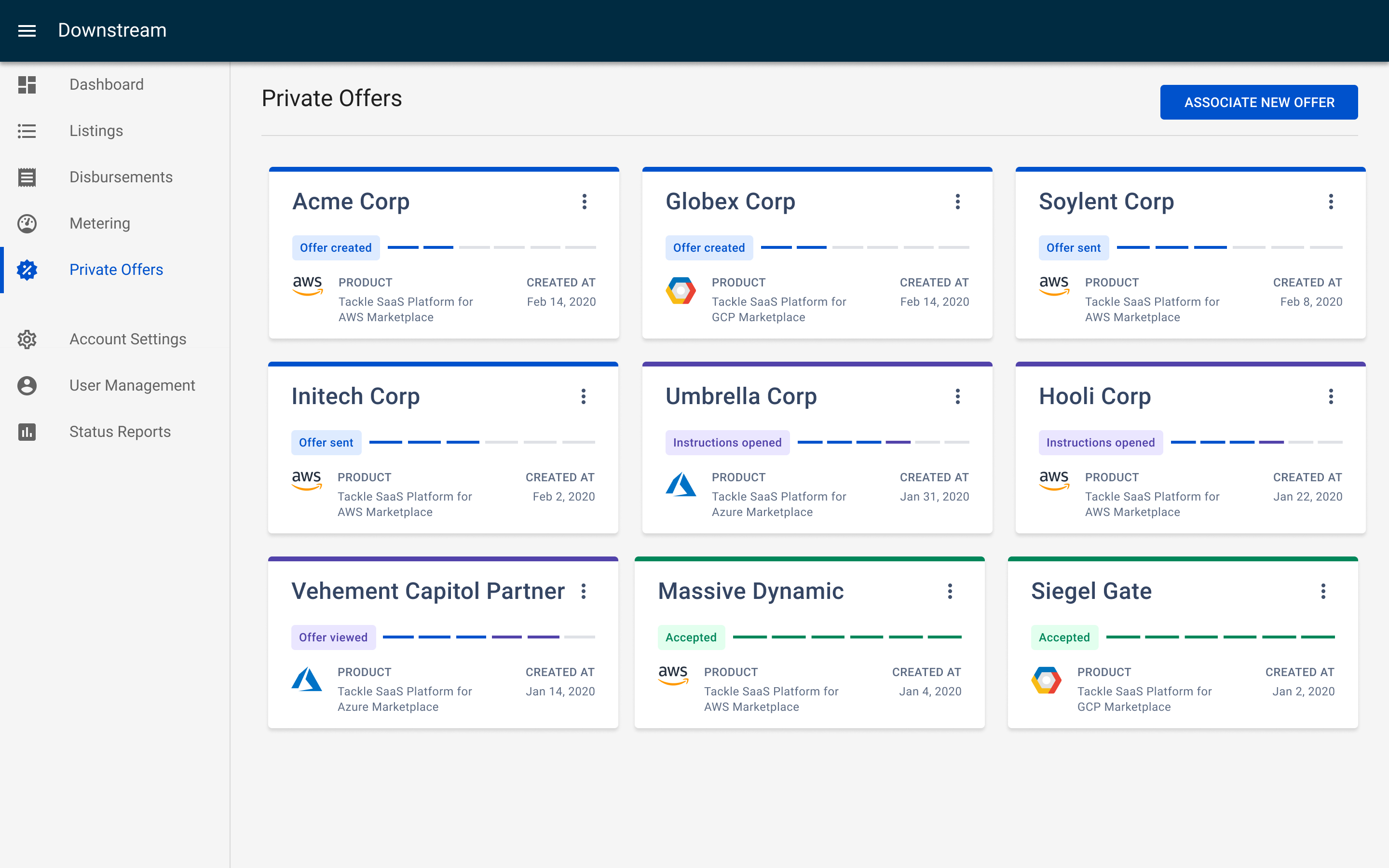This screenshot has height=868, width=1389.
Task: Open Globex Corp three-dot menu
Action: pos(957,202)
